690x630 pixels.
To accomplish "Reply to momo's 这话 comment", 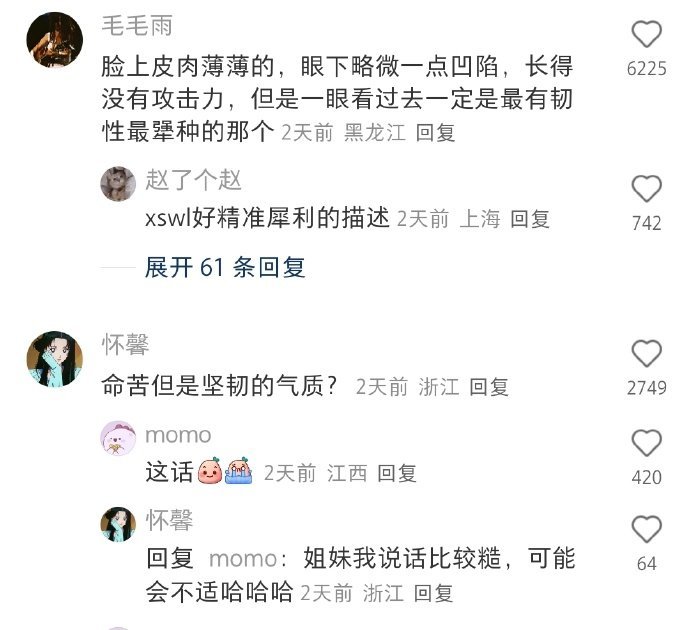I will pos(397,473).
